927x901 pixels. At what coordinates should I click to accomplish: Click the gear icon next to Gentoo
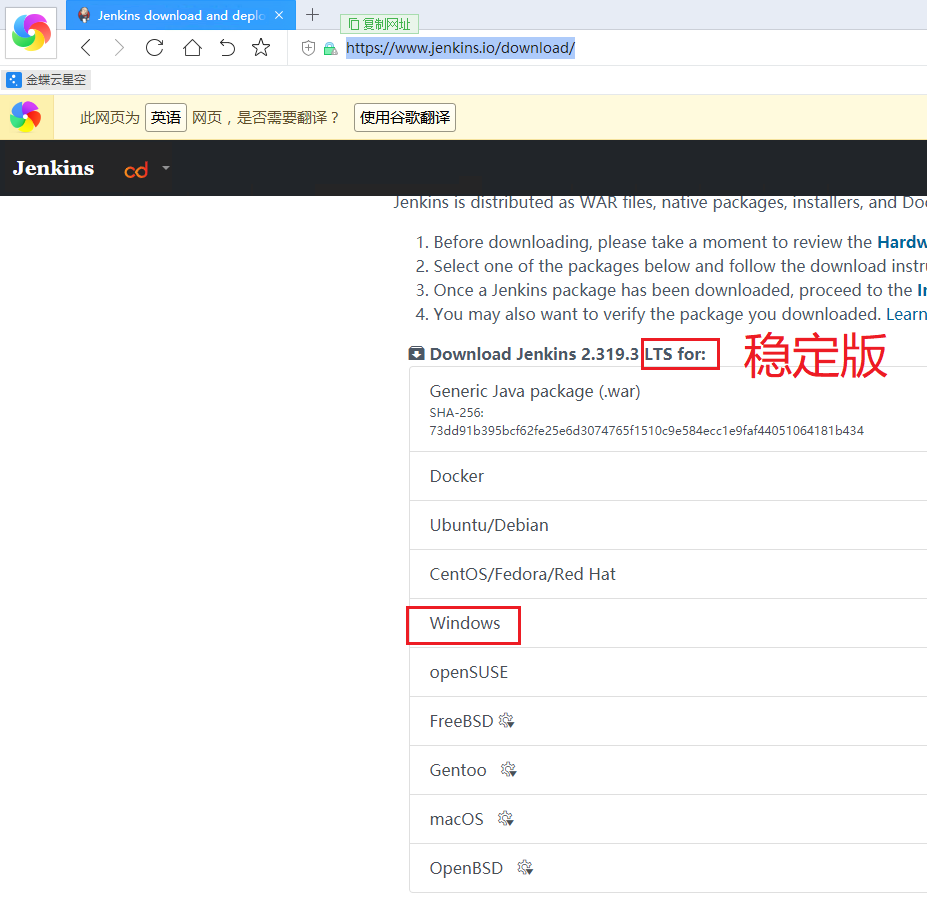point(508,770)
